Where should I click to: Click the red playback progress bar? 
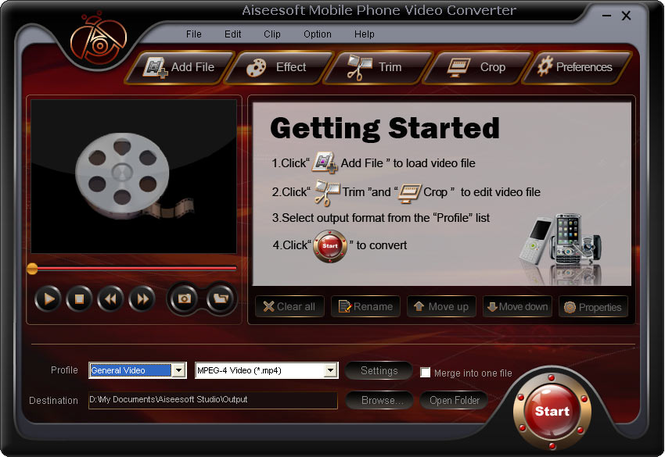(x=136, y=268)
